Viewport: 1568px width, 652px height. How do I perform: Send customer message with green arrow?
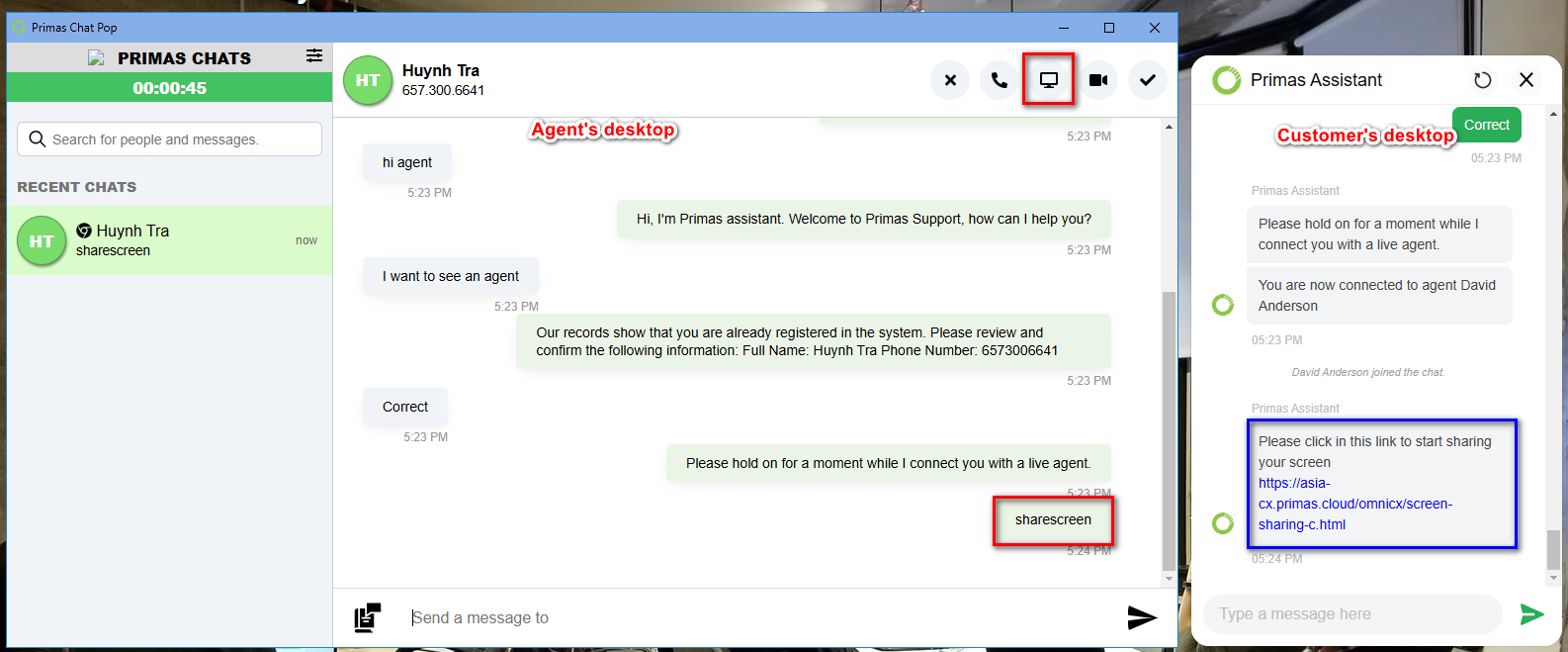point(1531,614)
